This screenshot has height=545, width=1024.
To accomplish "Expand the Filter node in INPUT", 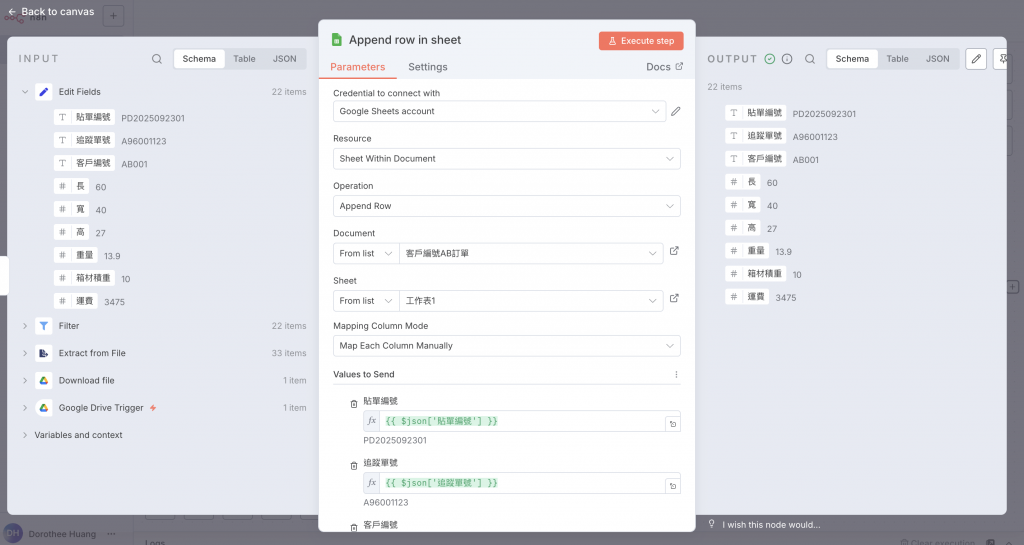I will (x=25, y=326).
